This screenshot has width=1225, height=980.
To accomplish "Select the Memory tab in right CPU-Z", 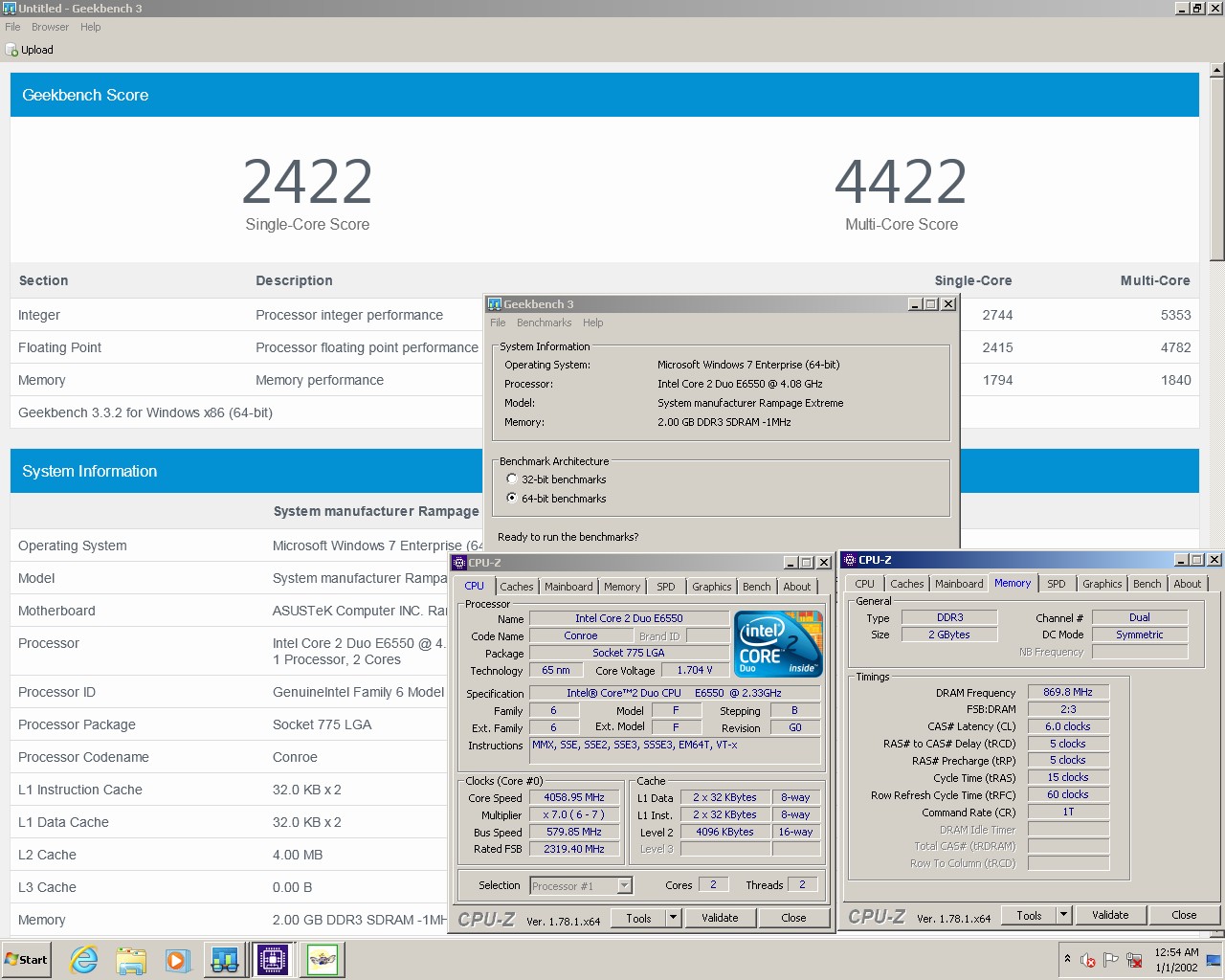I will 1013,583.
